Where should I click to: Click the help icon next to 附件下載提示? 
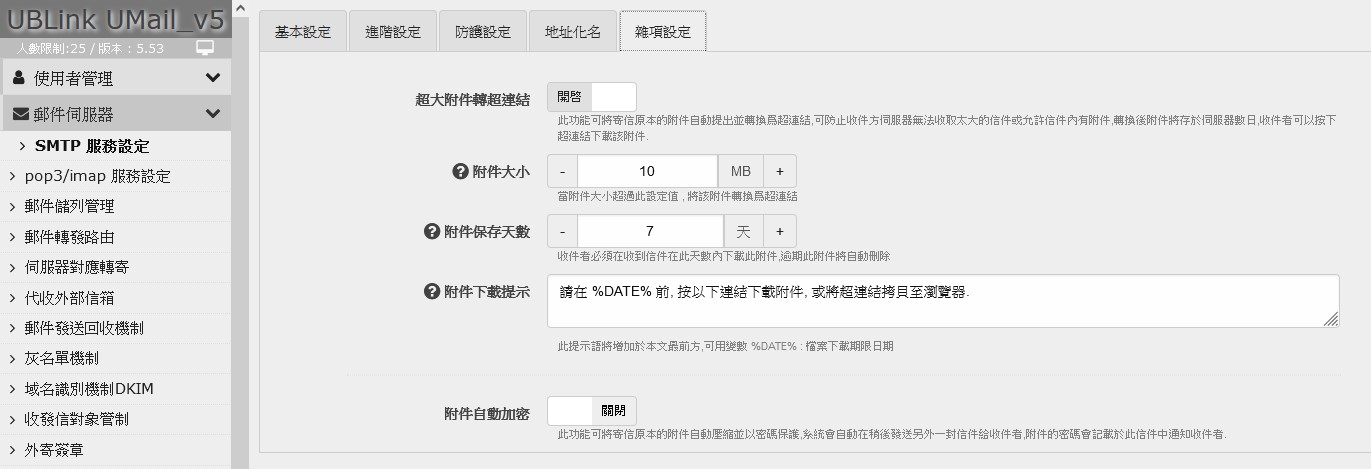(x=432, y=291)
